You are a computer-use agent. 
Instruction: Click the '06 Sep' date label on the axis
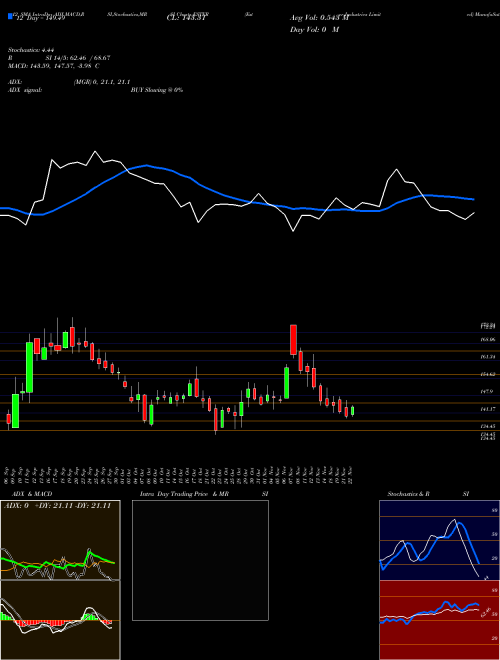click(x=8, y=475)
